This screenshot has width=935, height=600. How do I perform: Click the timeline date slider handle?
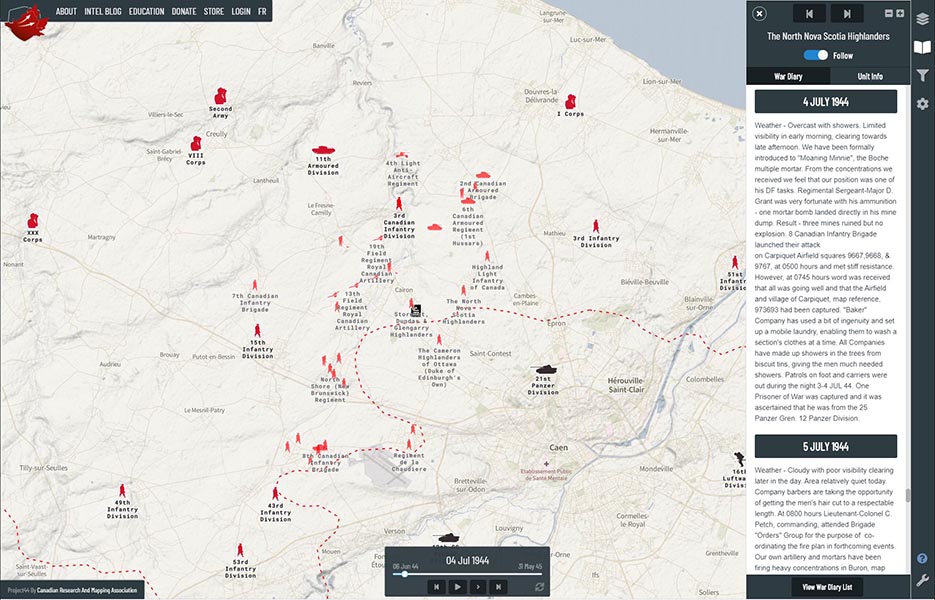[x=405, y=574]
